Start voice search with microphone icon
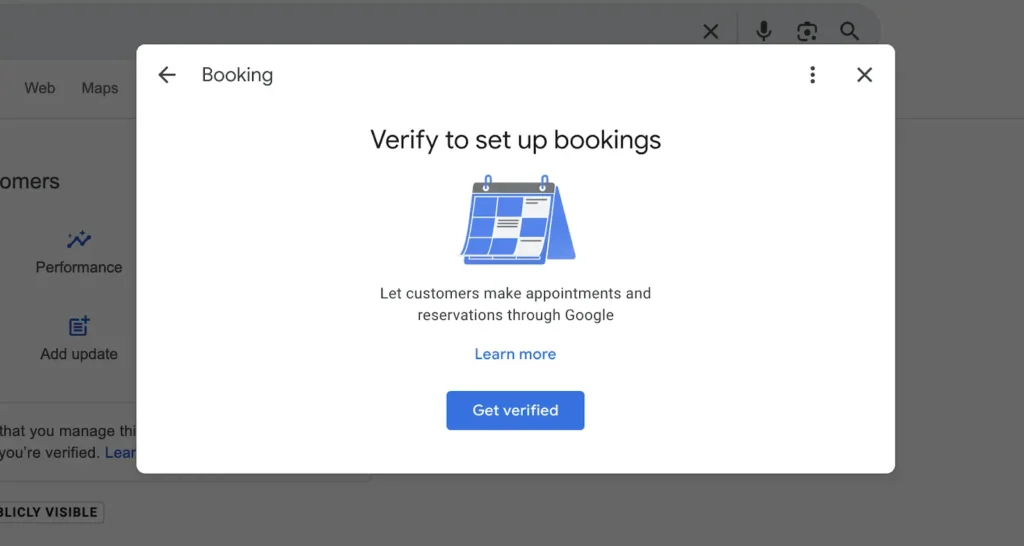1024x546 pixels. pyautogui.click(x=763, y=31)
